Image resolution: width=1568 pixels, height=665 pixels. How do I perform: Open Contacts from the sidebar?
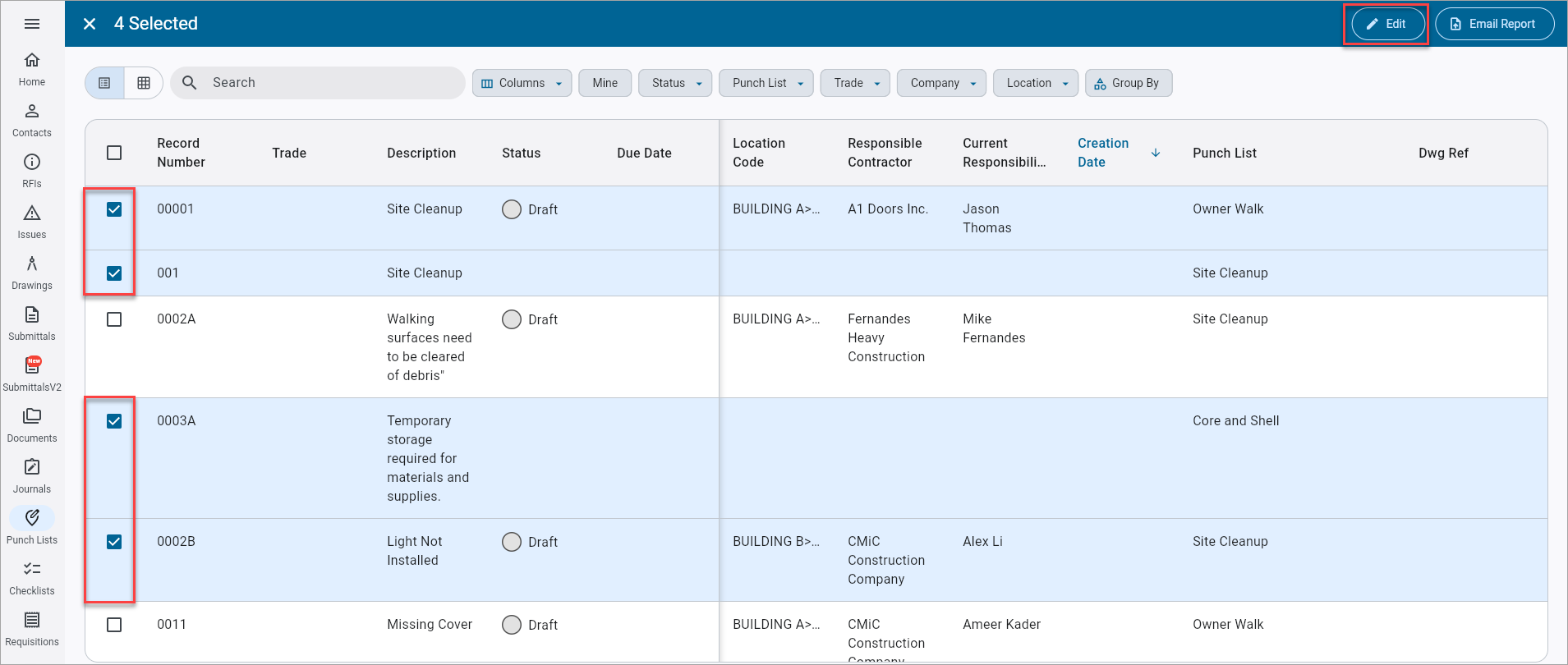pos(32,120)
